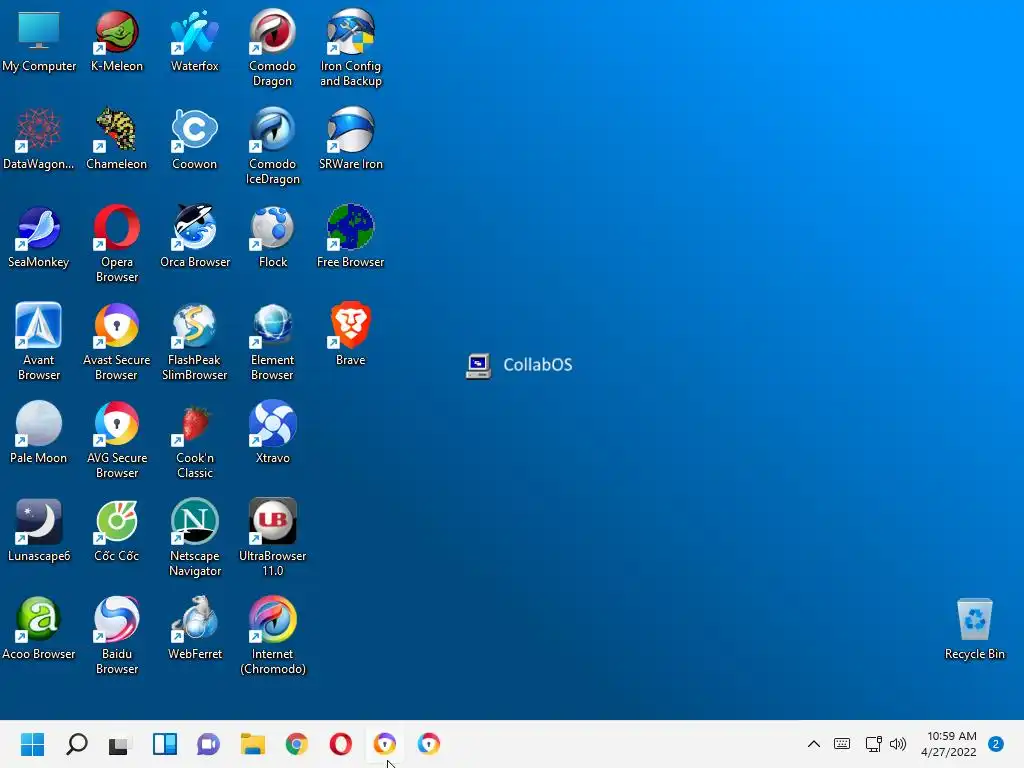Select Avast Secure Browser desktop shortcut
This screenshot has width=1024, height=768.
tap(116, 342)
